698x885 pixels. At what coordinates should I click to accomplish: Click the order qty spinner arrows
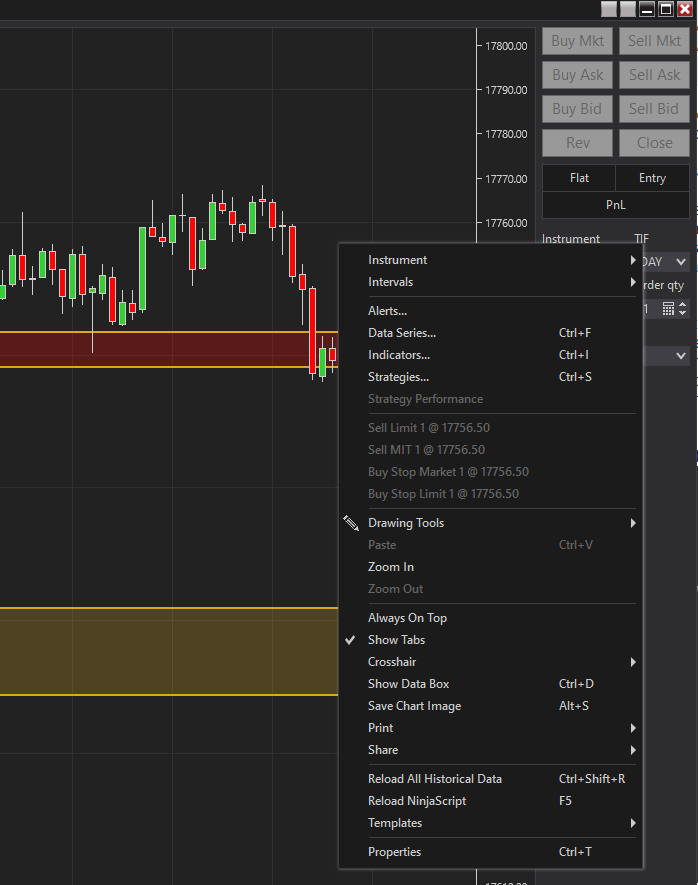[683, 309]
